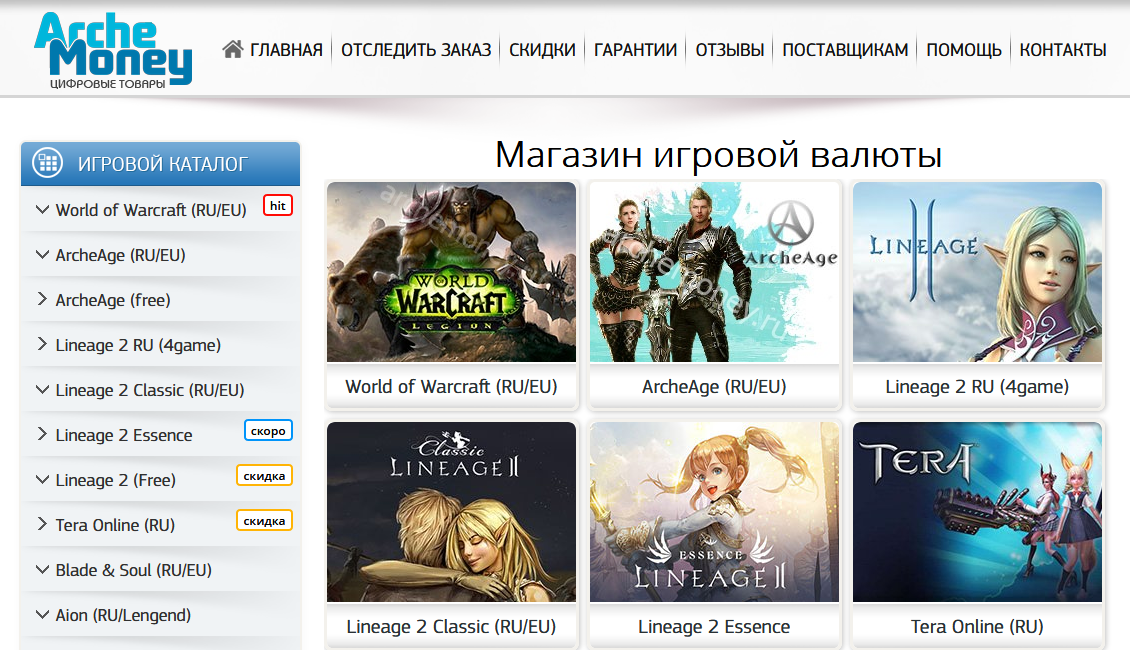
Task: Click Lineage 2 Classic (RU/EU) card caption
Action: click(451, 627)
